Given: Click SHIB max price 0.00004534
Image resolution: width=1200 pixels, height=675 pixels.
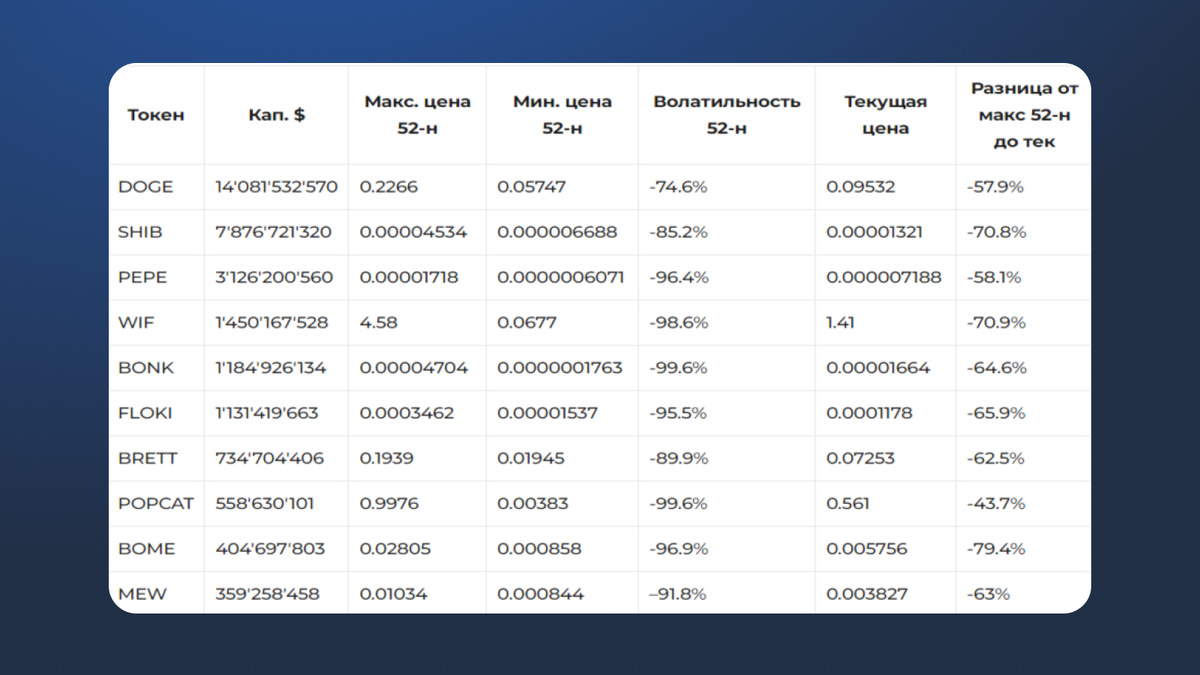Looking at the screenshot, I should point(413,232).
